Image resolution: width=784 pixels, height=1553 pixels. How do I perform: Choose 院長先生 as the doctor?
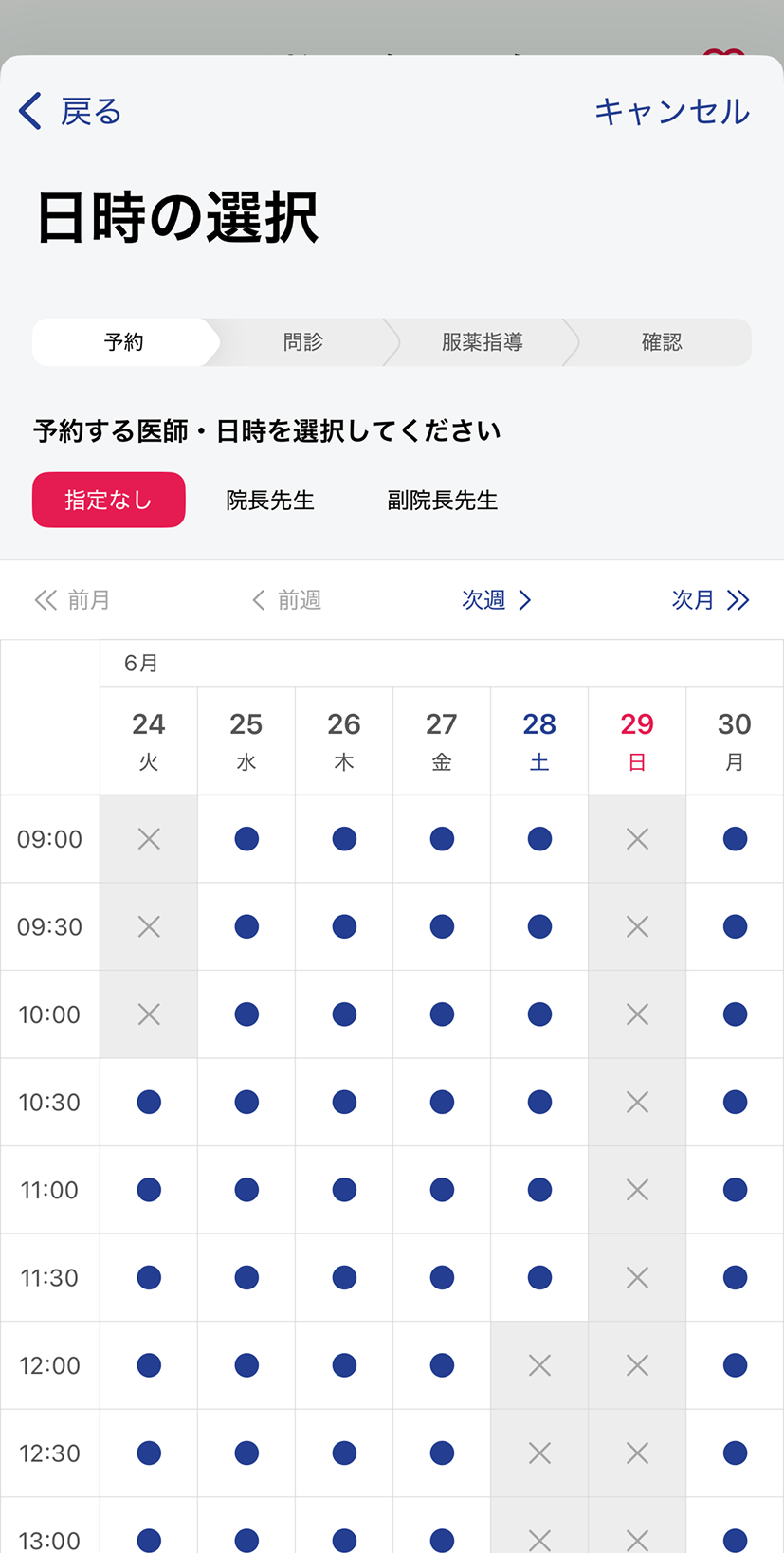(270, 500)
